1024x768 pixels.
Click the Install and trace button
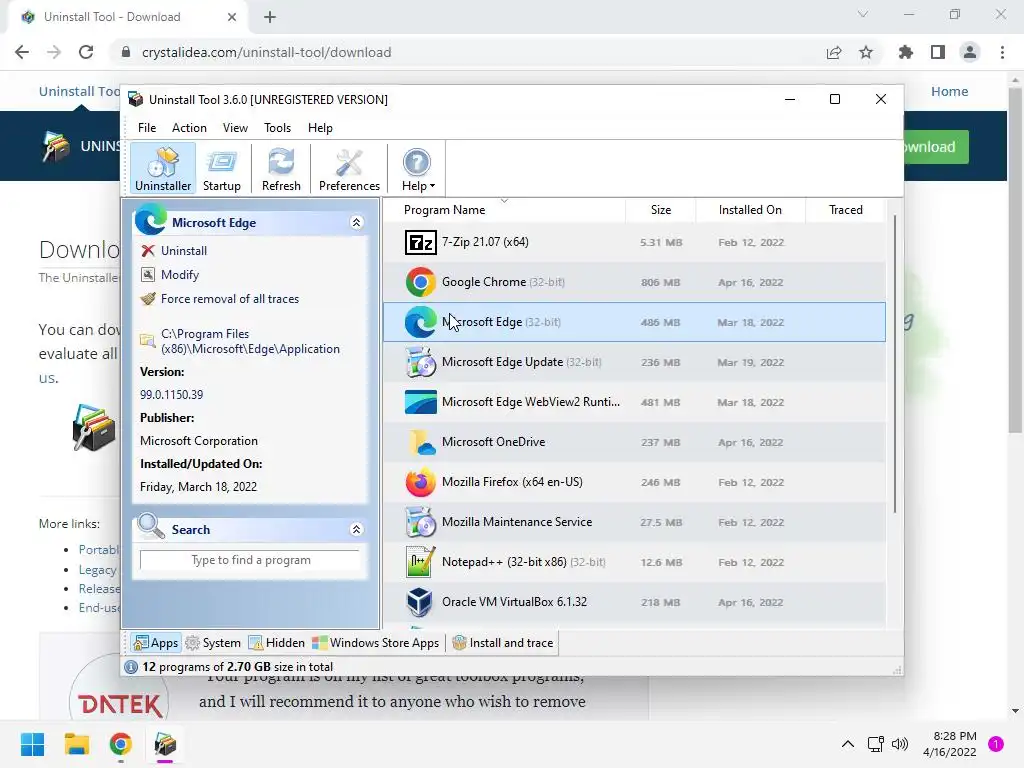(503, 643)
